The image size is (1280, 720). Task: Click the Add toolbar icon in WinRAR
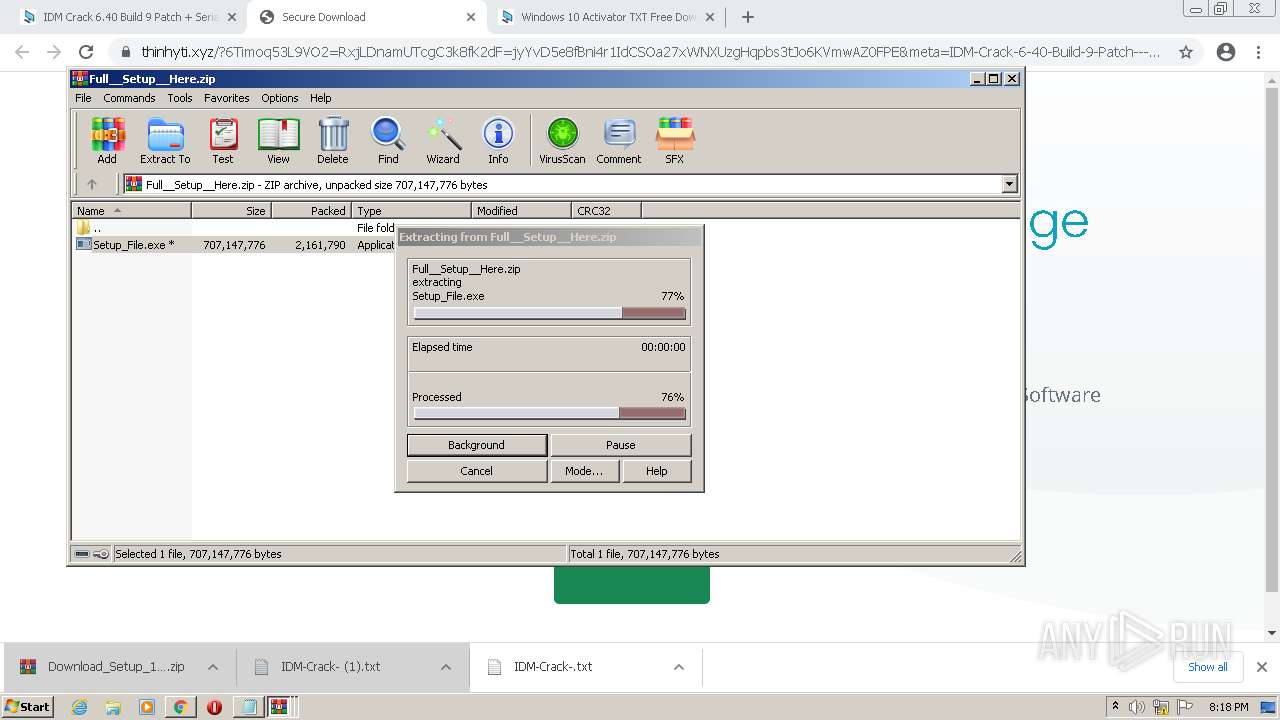point(107,140)
